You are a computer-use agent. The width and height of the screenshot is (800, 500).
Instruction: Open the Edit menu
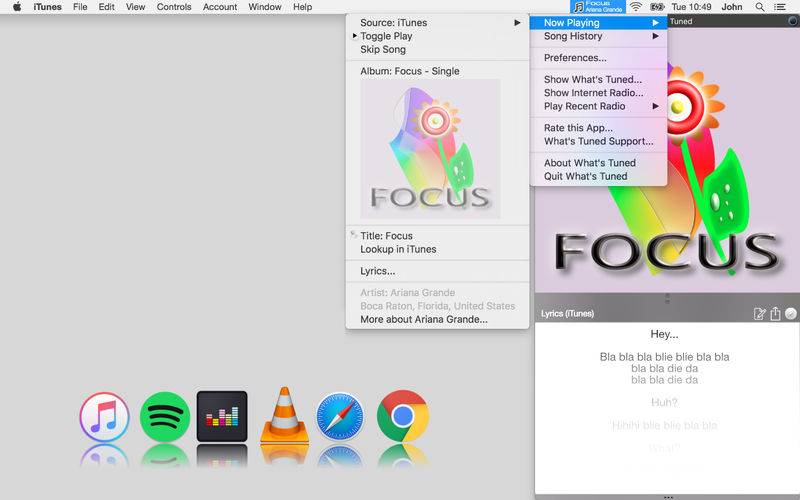(x=107, y=7)
